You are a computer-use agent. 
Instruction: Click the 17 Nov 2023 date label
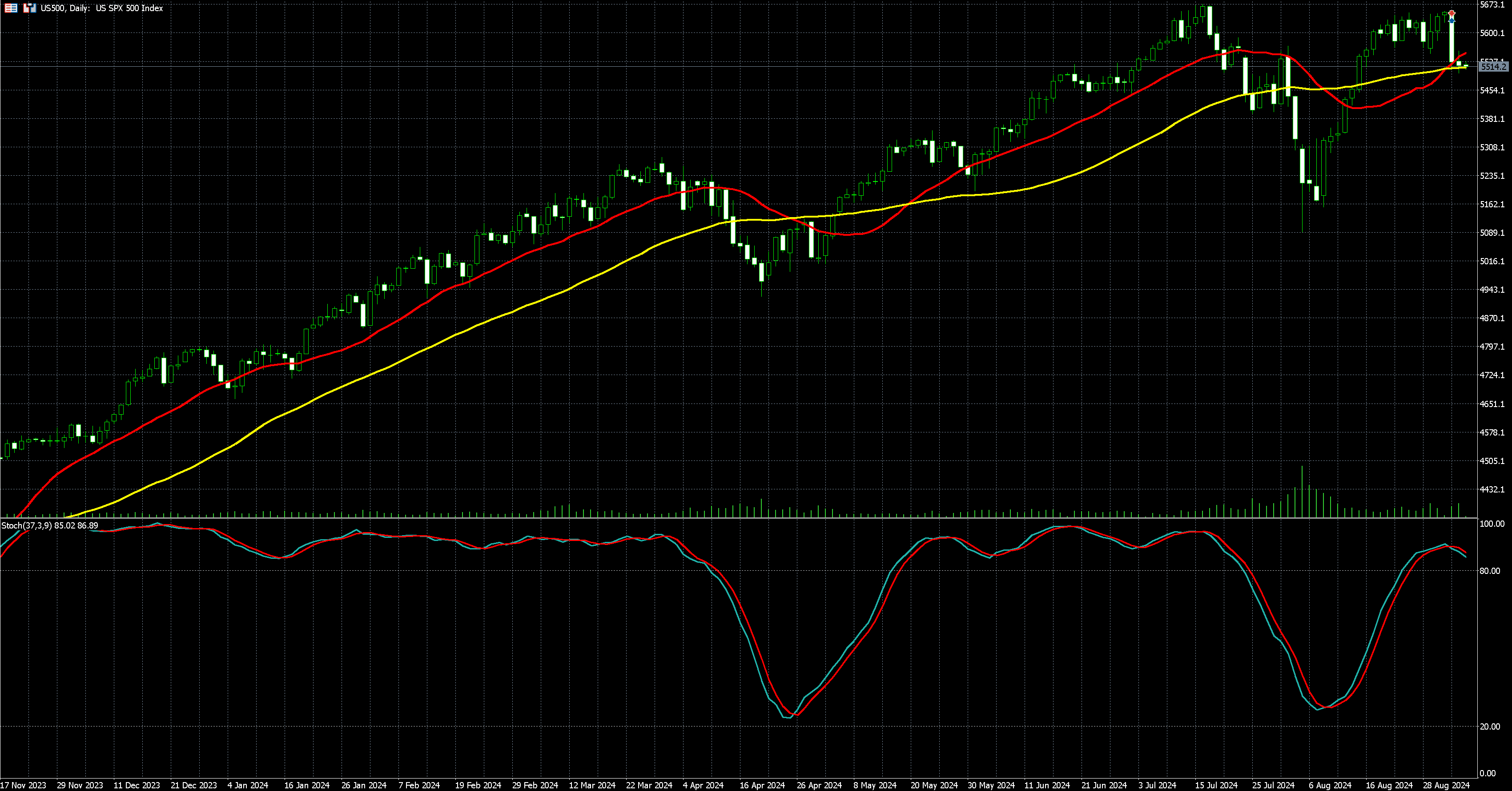coord(24,785)
